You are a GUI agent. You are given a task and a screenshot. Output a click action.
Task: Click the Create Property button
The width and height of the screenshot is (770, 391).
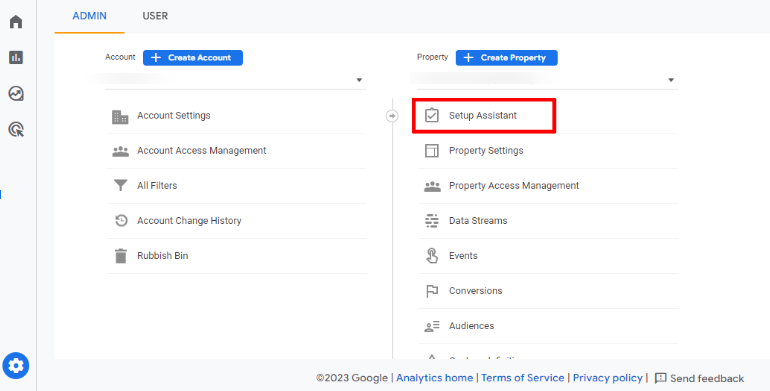[507, 57]
